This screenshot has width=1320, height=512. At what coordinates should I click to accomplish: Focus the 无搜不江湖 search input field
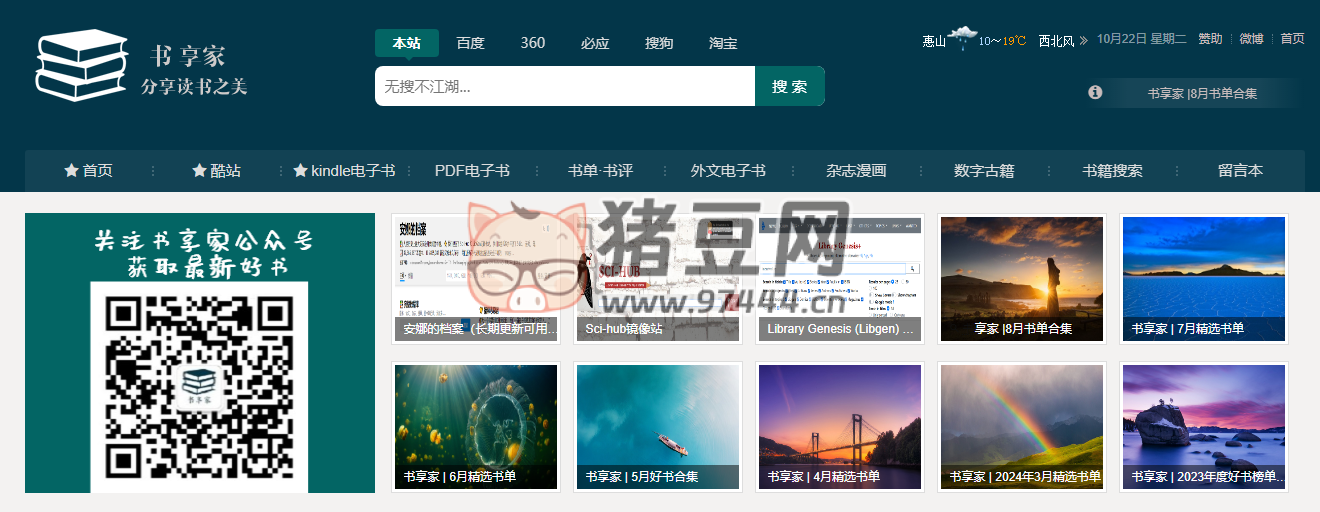(565, 86)
